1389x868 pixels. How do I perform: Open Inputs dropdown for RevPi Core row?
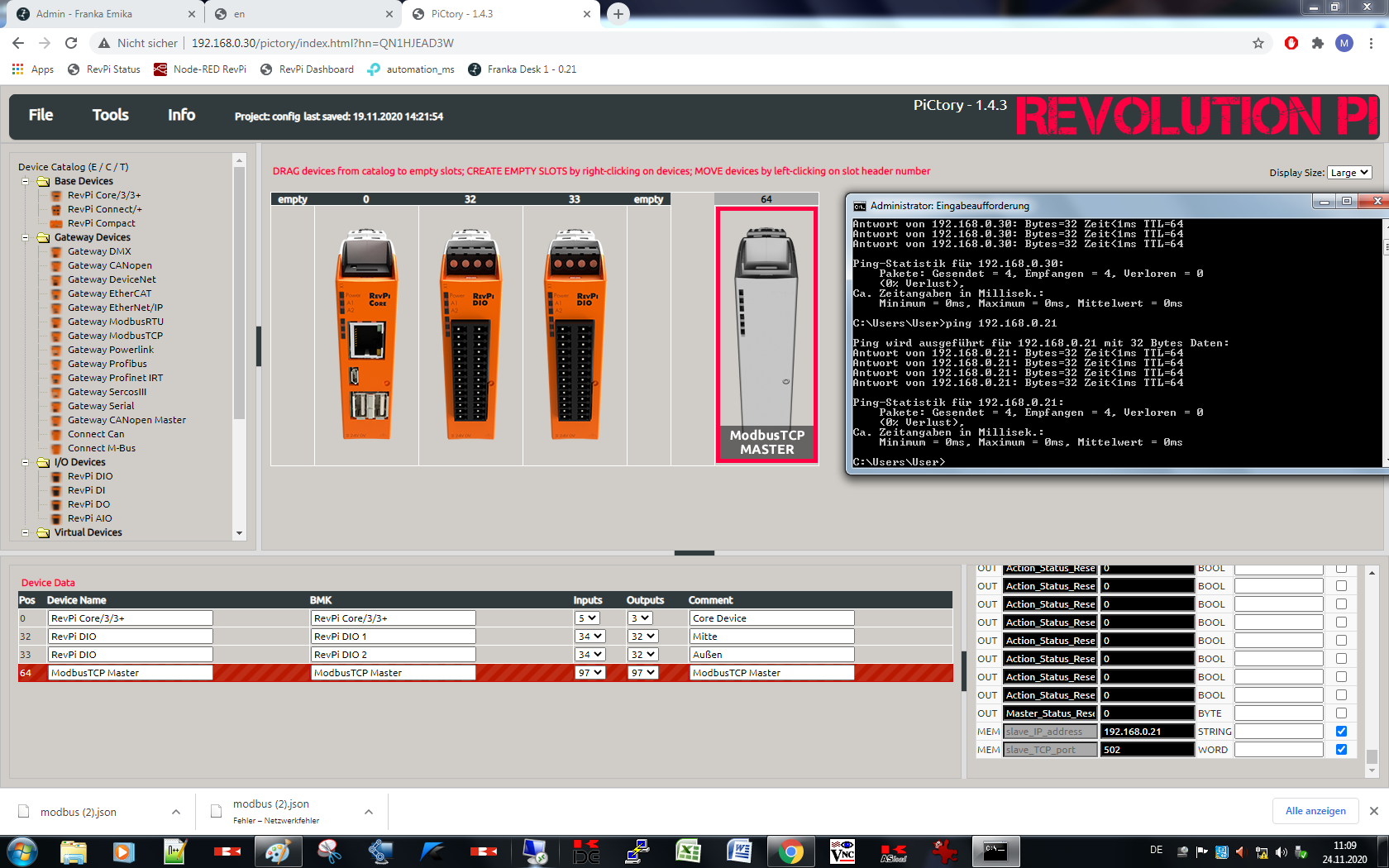tap(588, 618)
